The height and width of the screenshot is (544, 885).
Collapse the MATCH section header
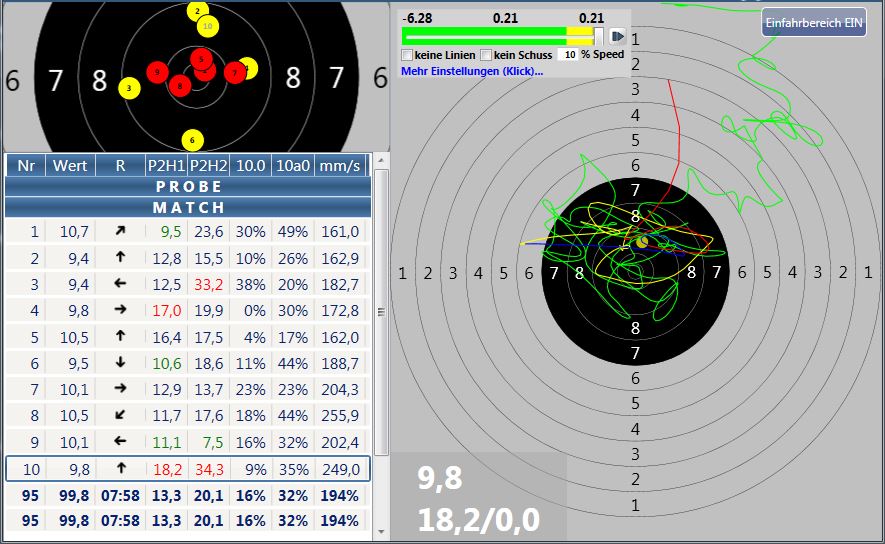(x=187, y=207)
